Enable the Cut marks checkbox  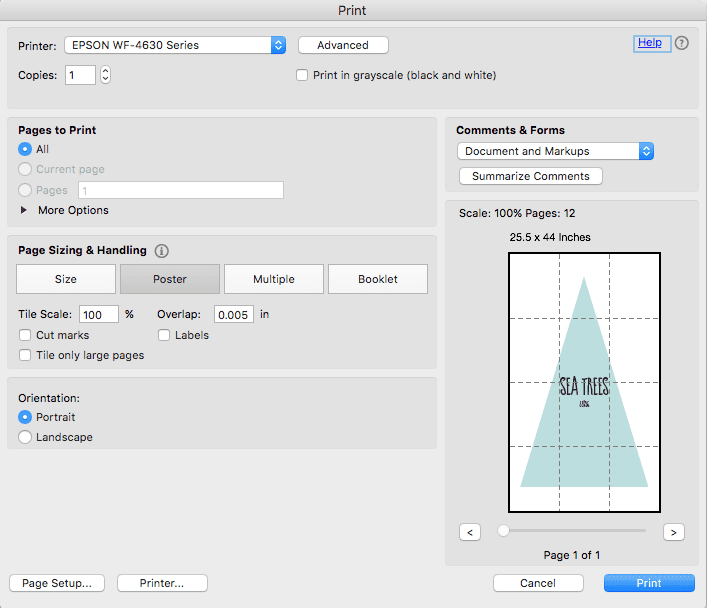(x=26, y=335)
